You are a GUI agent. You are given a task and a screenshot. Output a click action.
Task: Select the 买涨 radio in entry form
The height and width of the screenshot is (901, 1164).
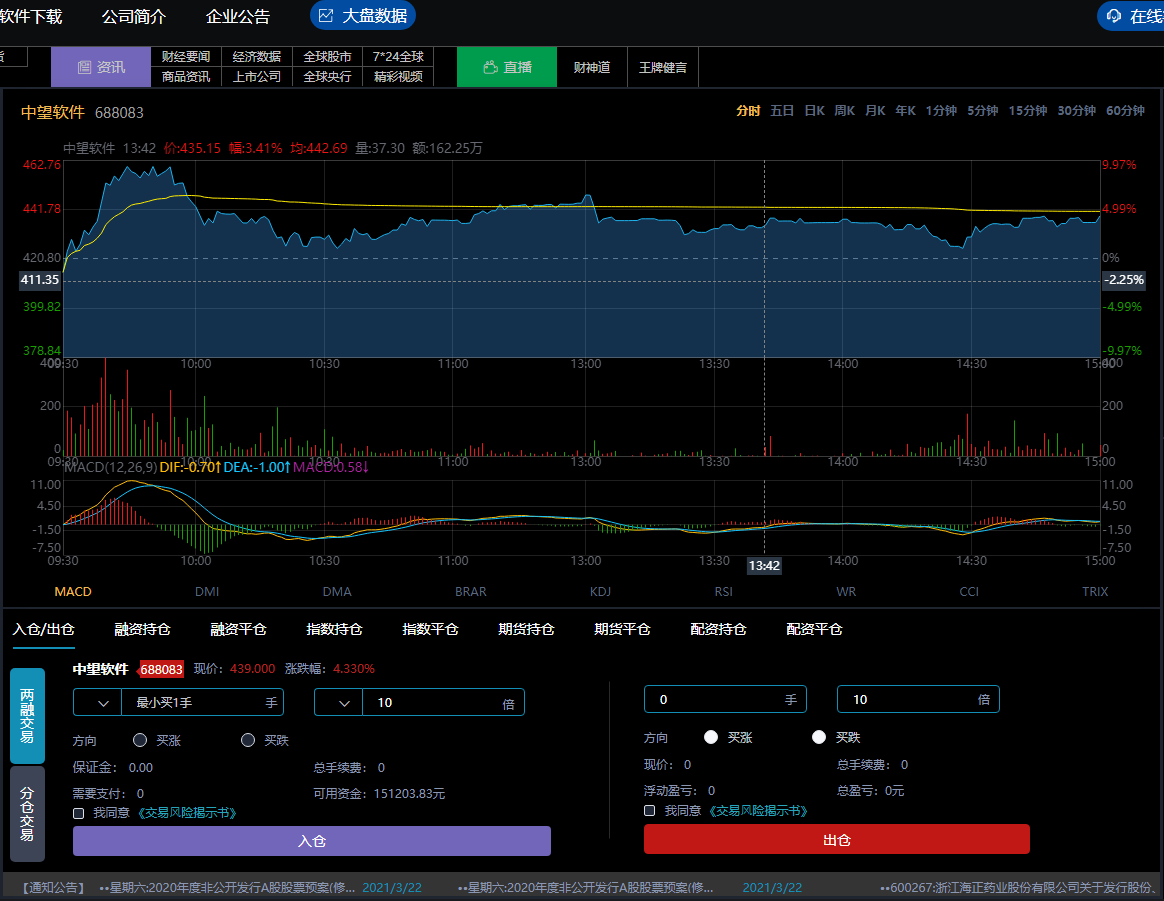tap(140, 741)
